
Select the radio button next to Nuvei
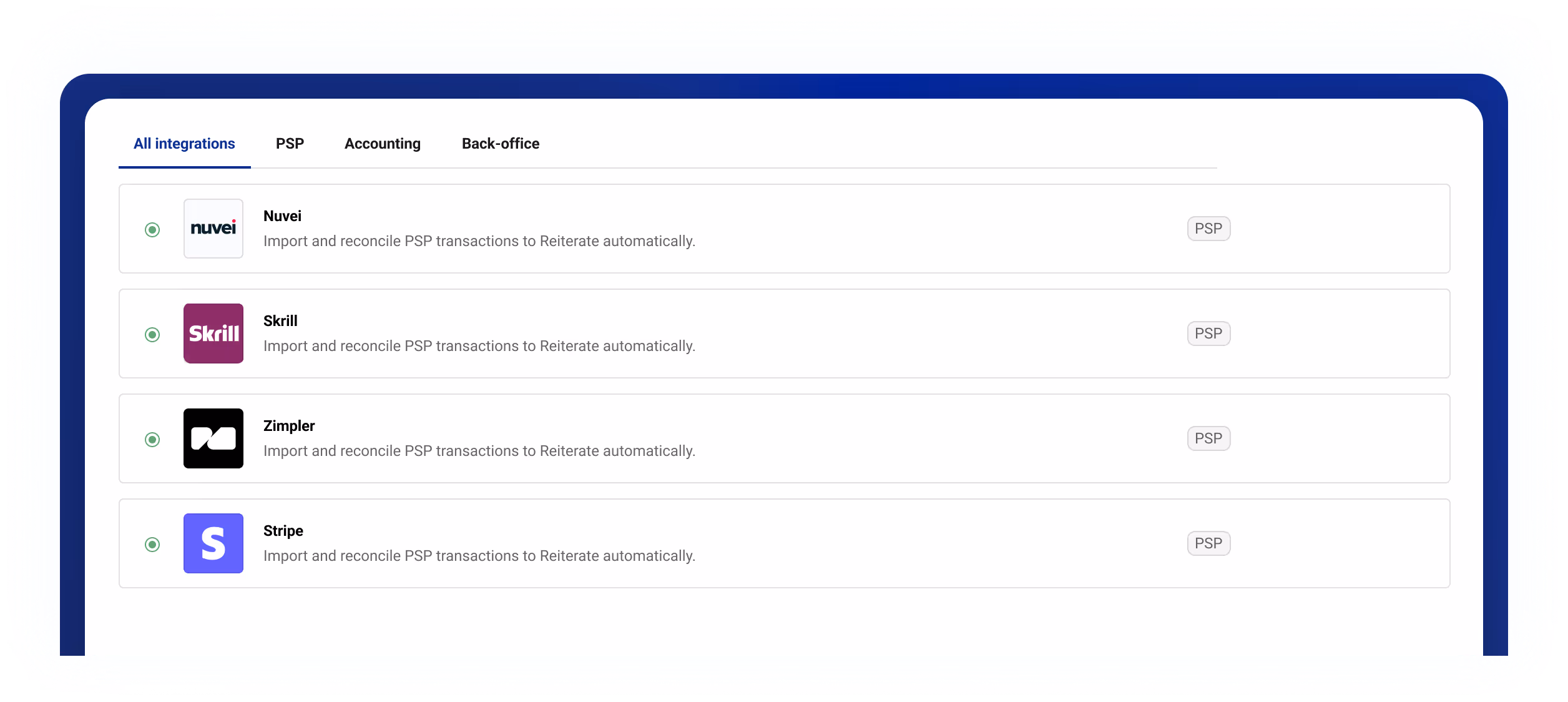(153, 229)
